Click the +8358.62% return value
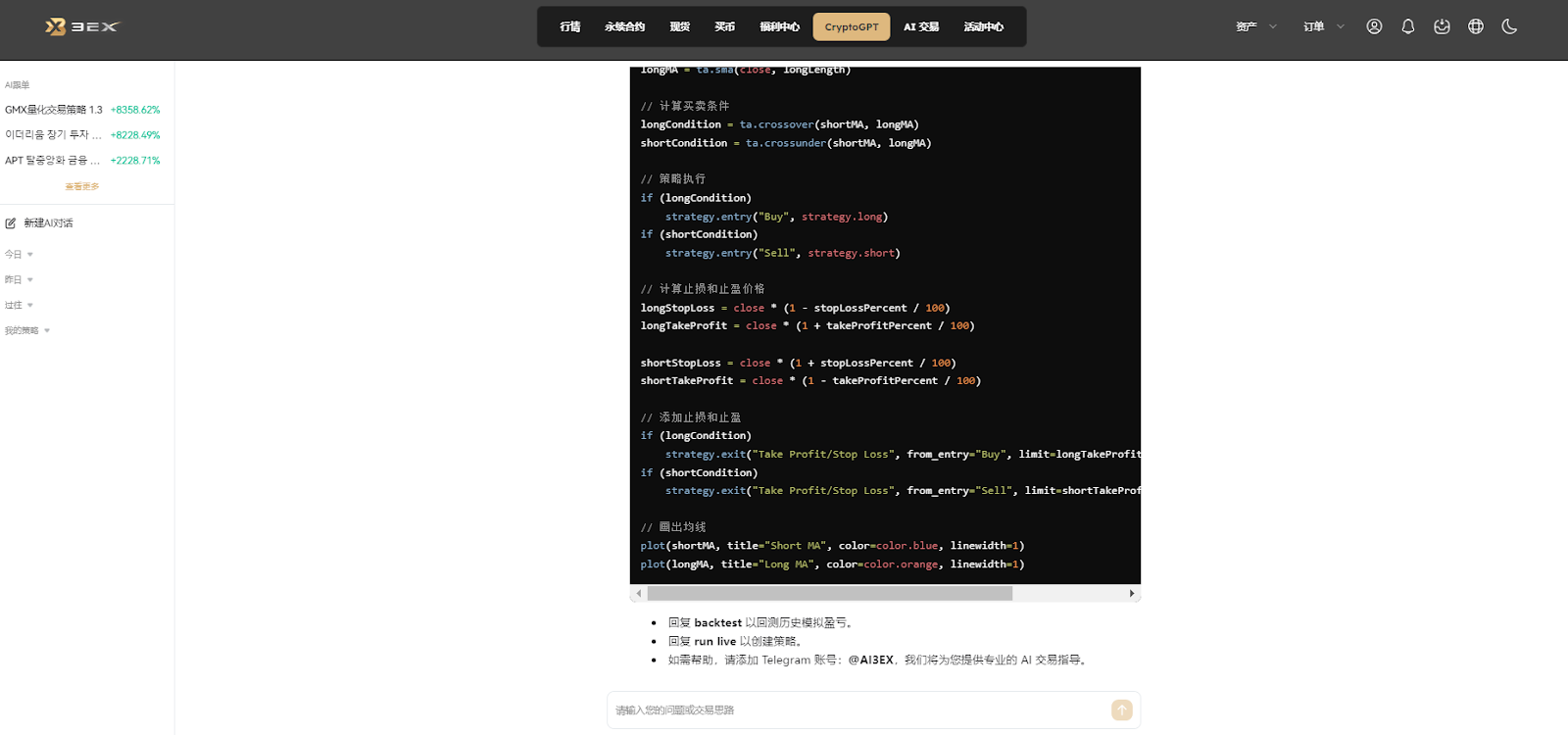The width and height of the screenshot is (1568, 735). click(x=135, y=110)
